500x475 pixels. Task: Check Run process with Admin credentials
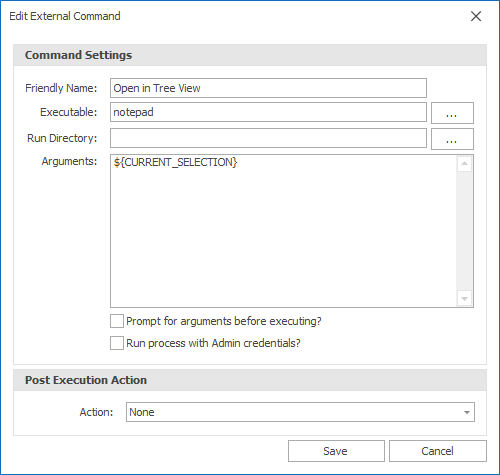117,343
